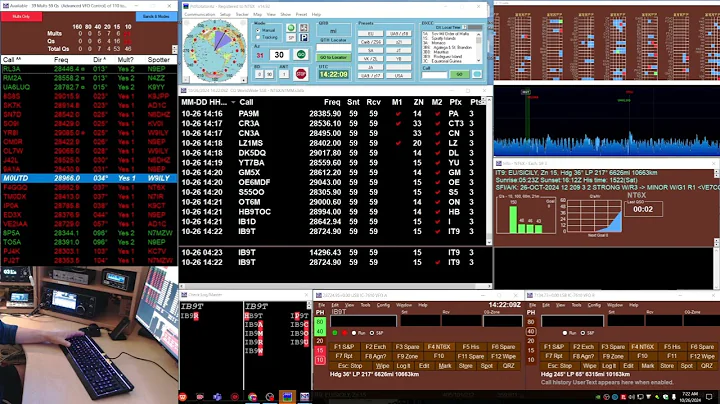Viewport: 720px width, 404px height.
Task: Click the light blue button beside Call GO
Action: click(478, 74)
